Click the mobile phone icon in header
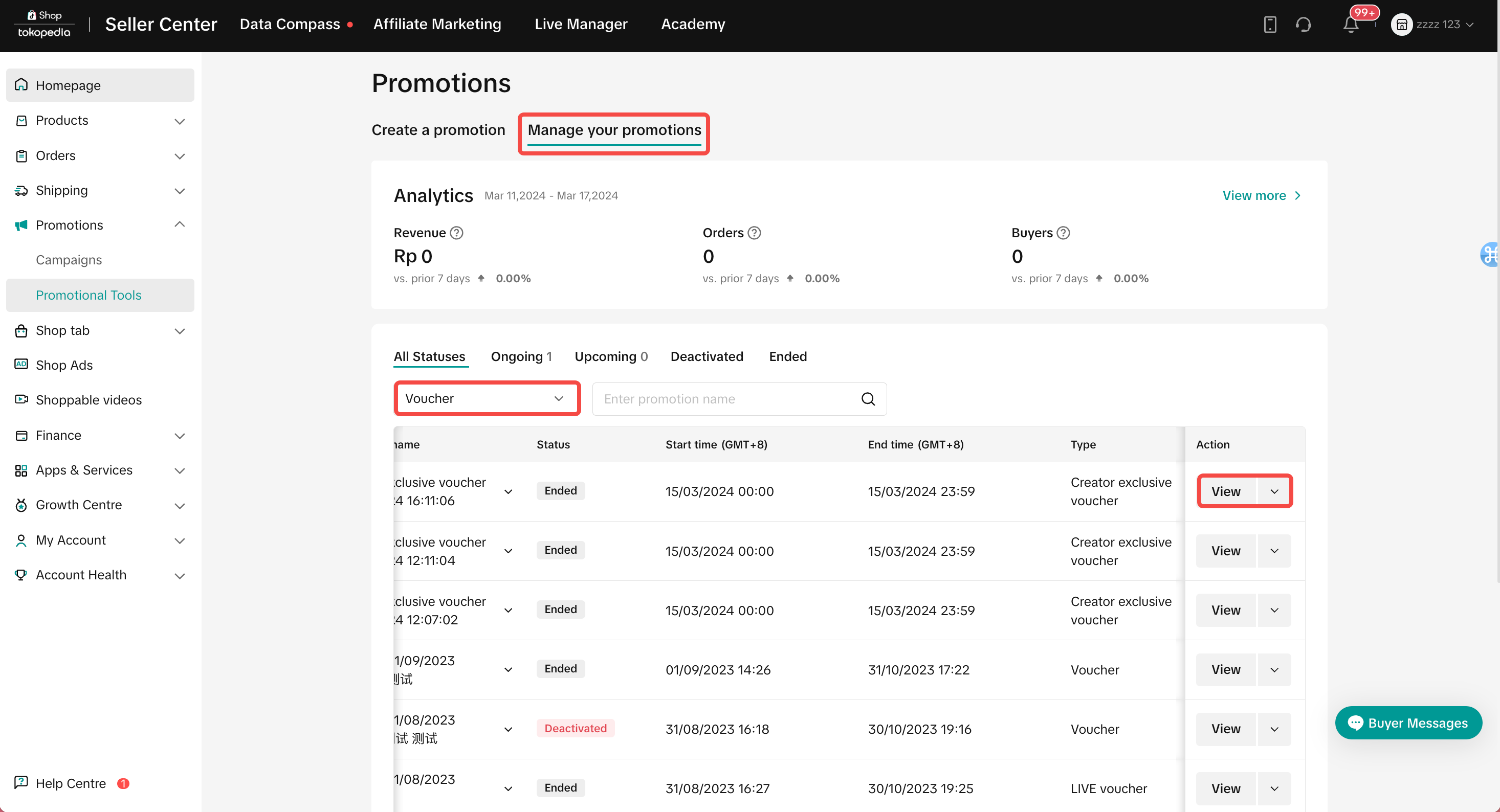Screen dimensions: 1500x812 pos(1270,25)
